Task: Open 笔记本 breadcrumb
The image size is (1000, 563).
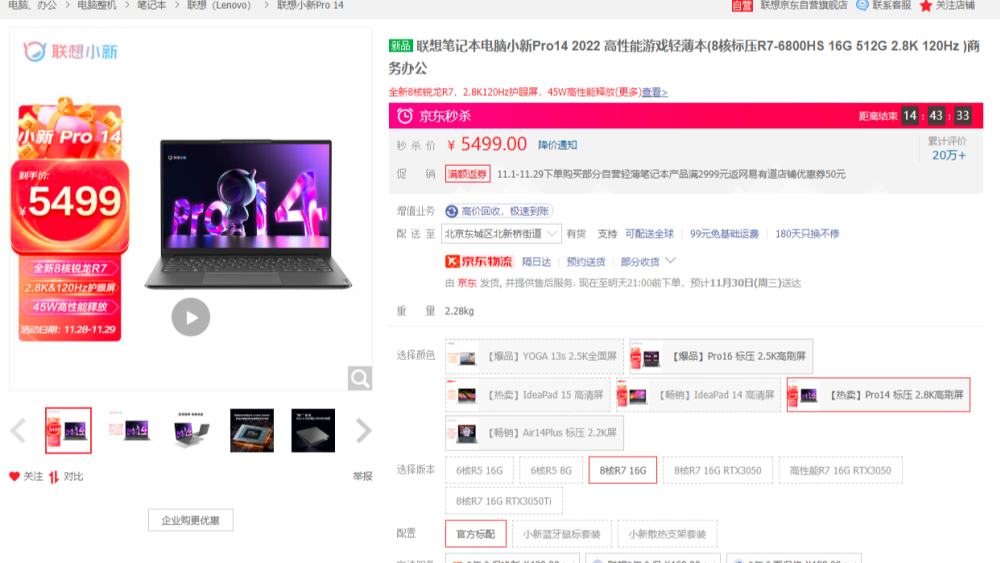Action: (152, 5)
